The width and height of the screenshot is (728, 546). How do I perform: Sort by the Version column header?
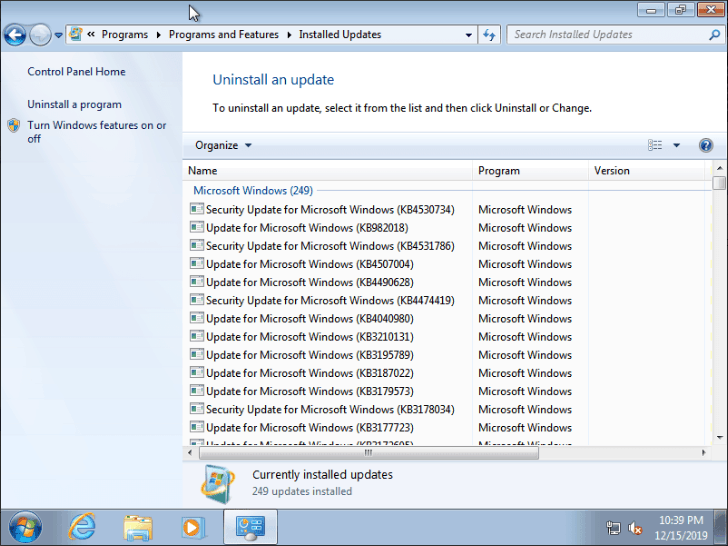pyautogui.click(x=646, y=171)
